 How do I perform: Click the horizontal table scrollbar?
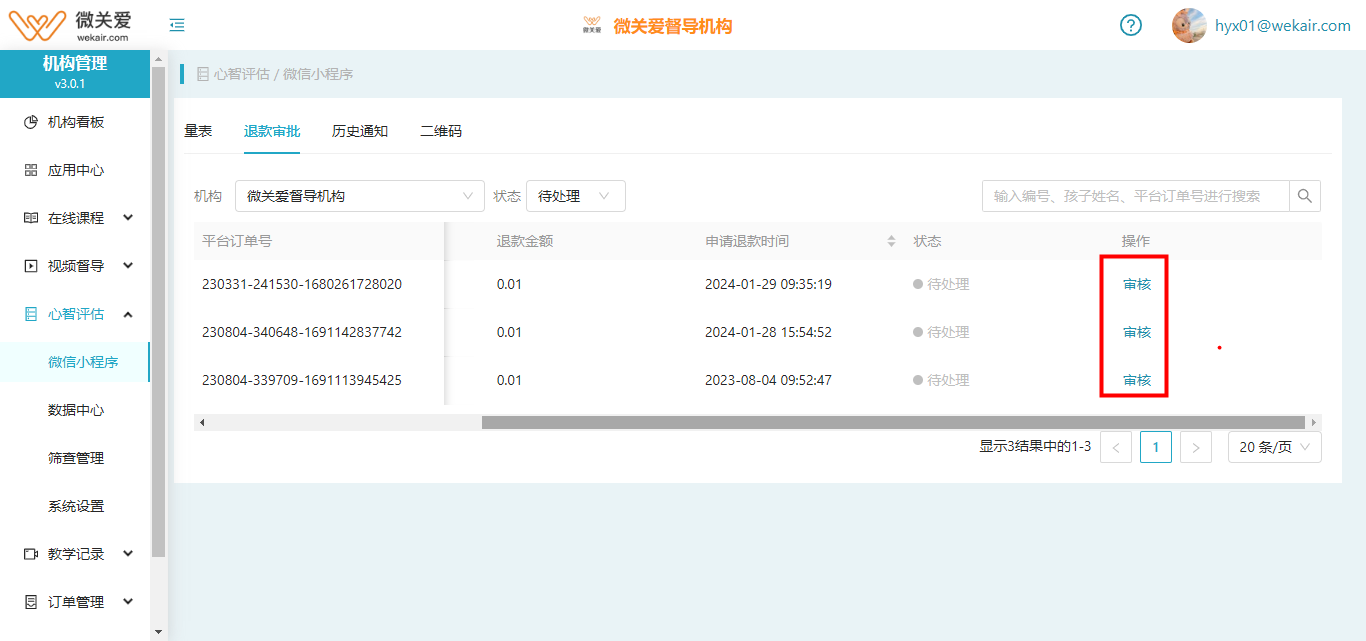click(x=892, y=422)
